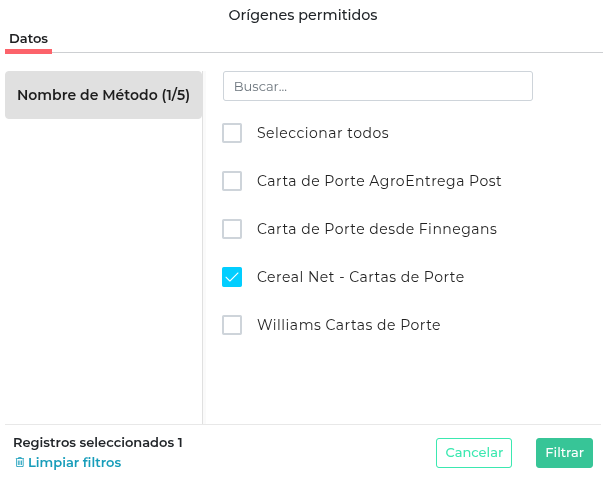This screenshot has height=479, width=605.
Task: Click the Limpiar filtros link text
Action: coord(74,463)
